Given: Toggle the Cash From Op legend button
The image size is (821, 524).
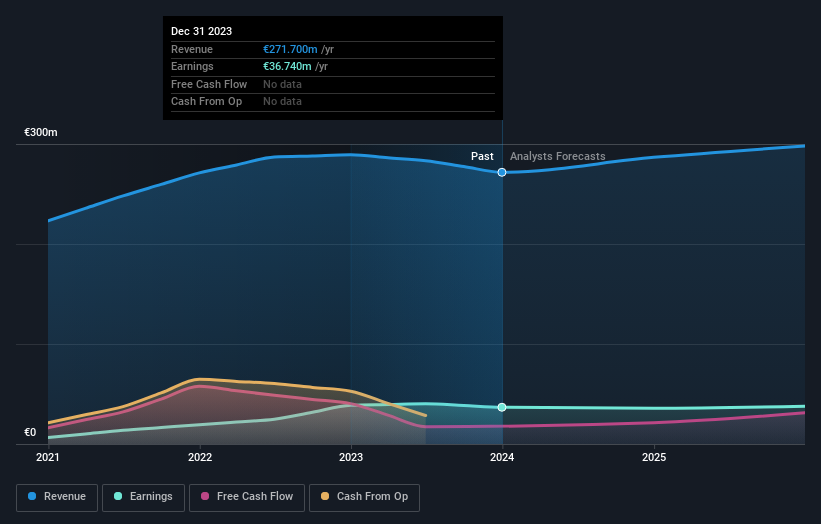Looking at the screenshot, I should (x=364, y=497).
